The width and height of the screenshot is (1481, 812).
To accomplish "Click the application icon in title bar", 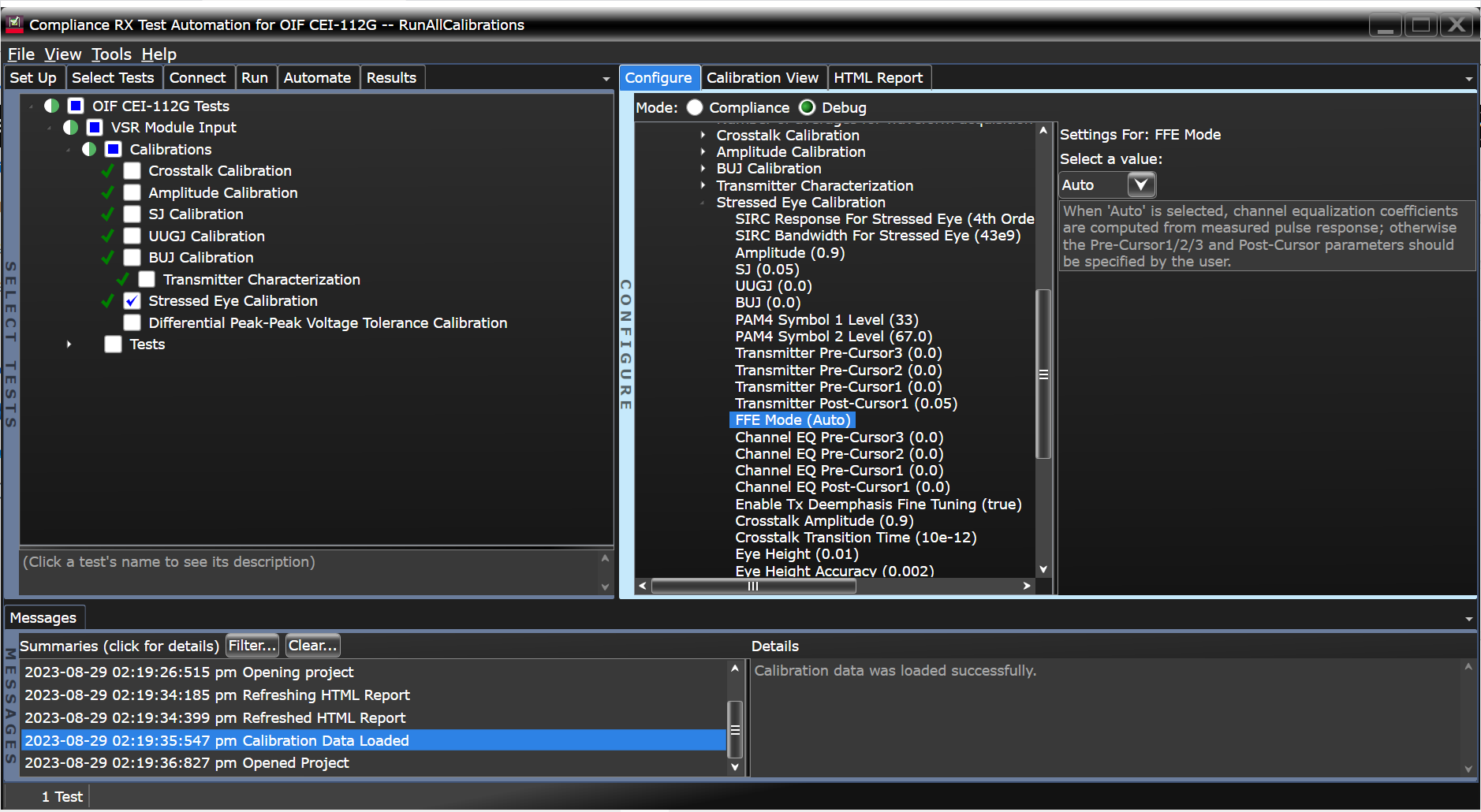I will pos(14,24).
